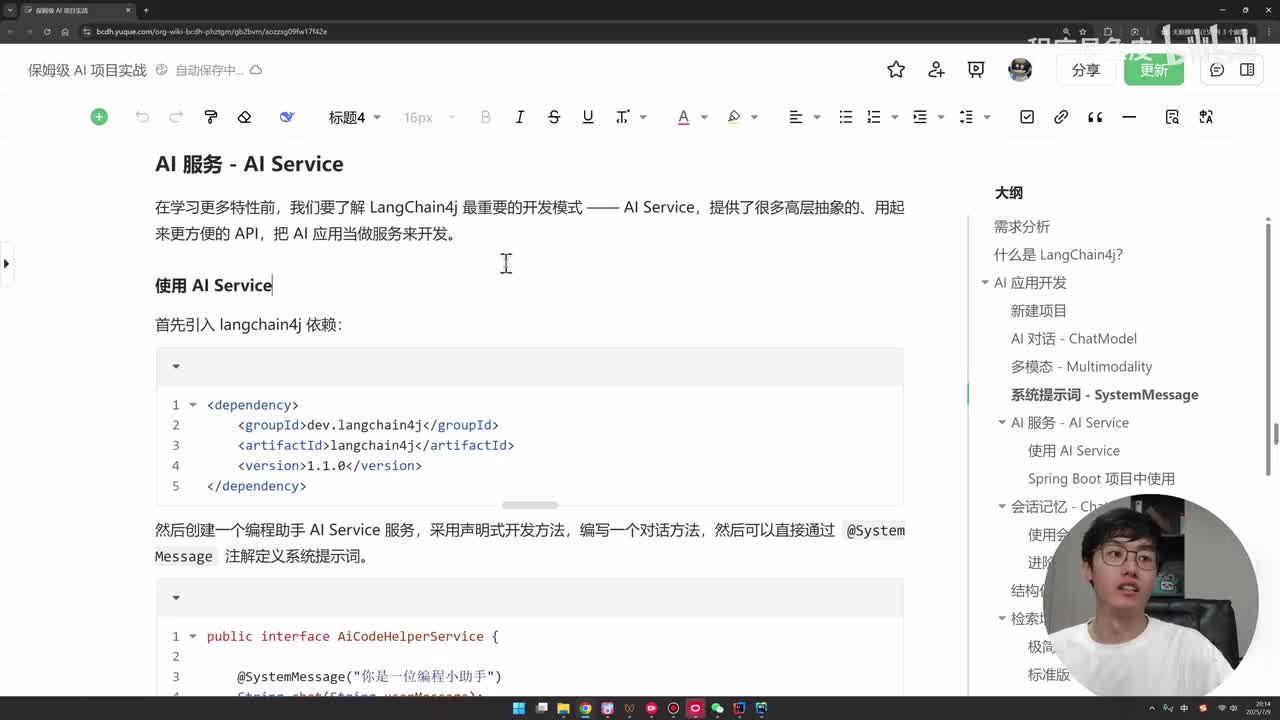This screenshot has height=720, width=1280.
Task: Click the line spacing icon
Action: tap(966, 117)
